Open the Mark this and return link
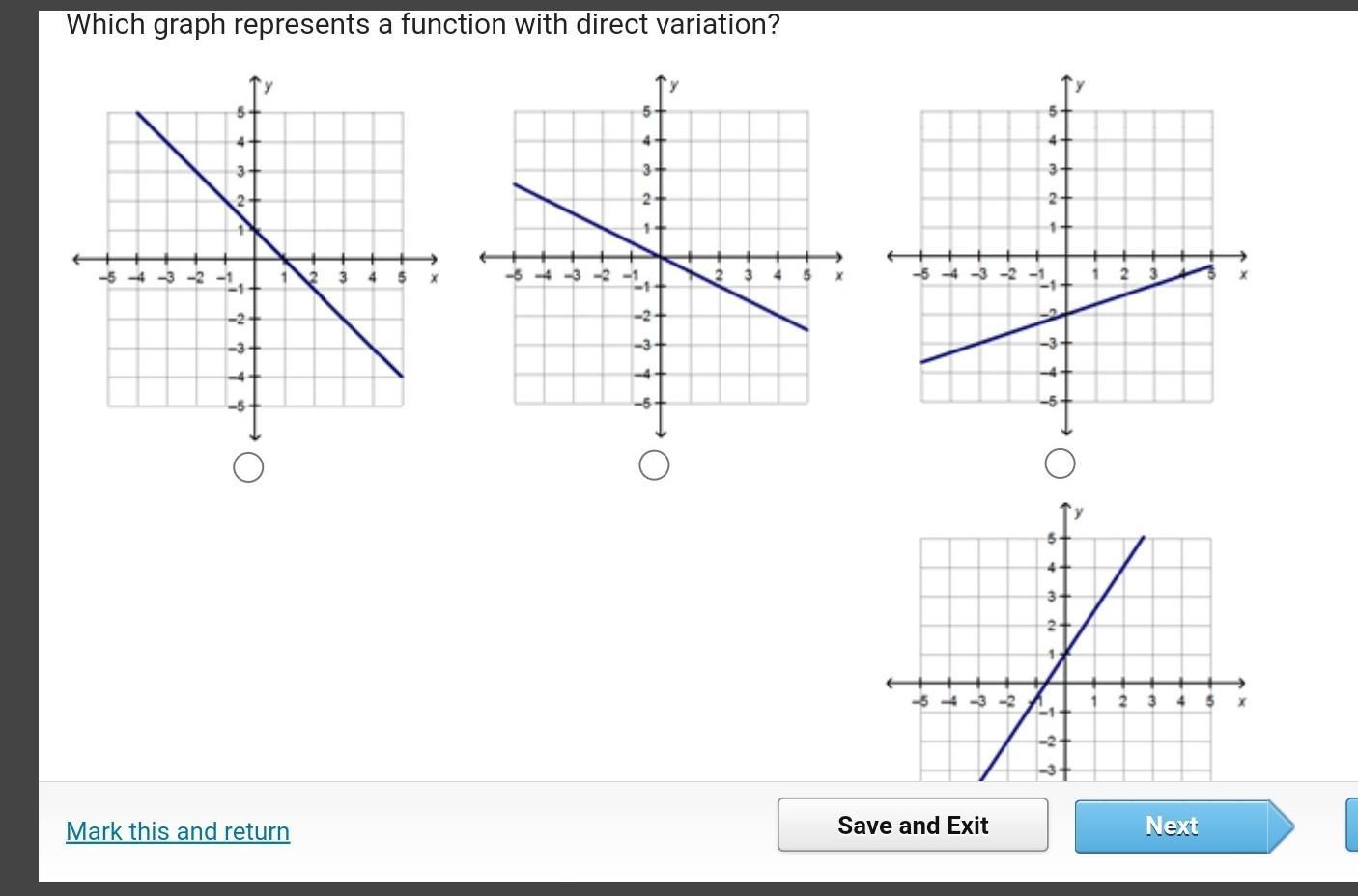Screen dimensions: 1358x896 tap(178, 831)
